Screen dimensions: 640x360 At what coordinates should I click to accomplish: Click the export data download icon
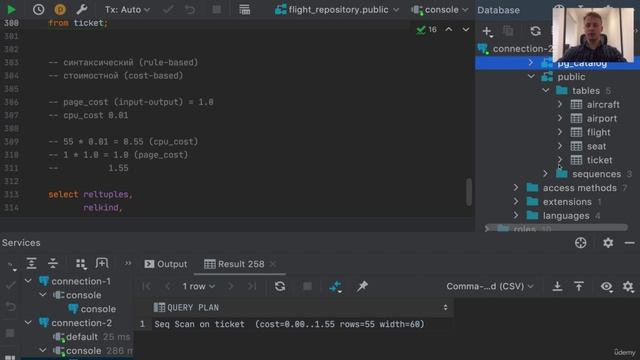pos(557,286)
